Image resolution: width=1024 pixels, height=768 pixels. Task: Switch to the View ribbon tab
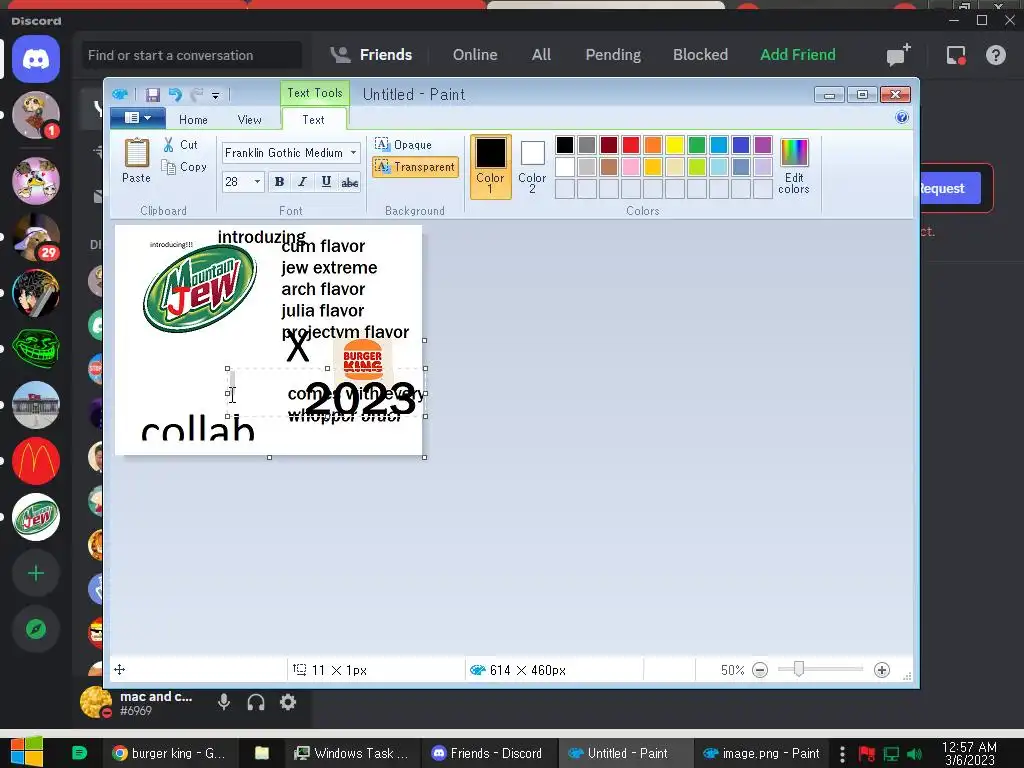point(249,120)
